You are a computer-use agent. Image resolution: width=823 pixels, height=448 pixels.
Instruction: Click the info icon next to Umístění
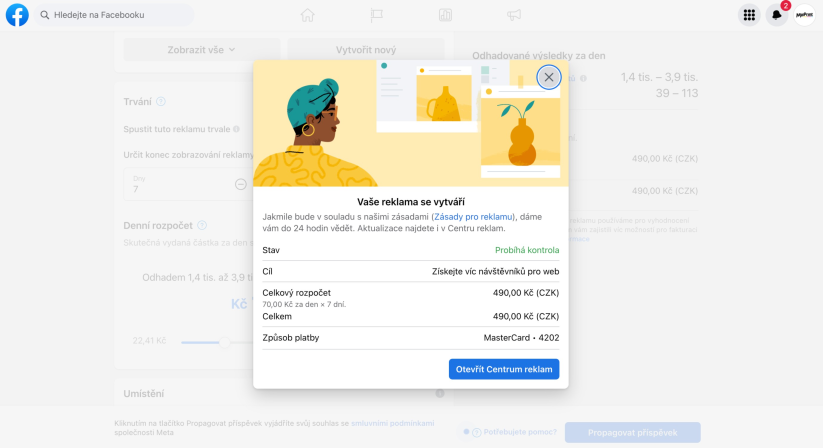(x=440, y=393)
